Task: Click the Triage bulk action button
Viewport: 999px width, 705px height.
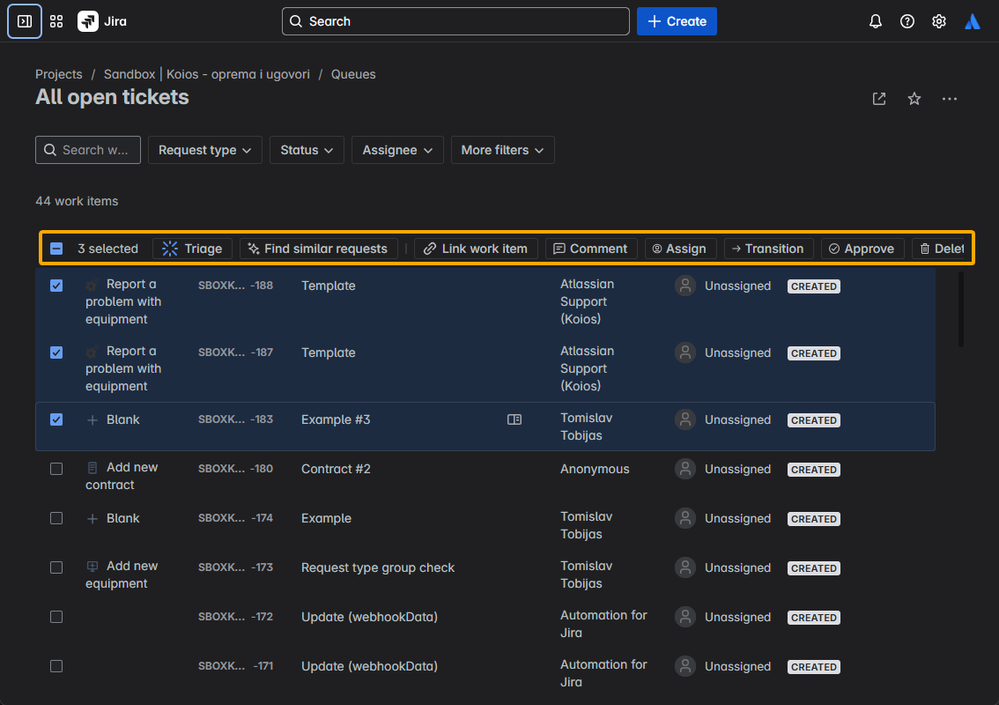Action: [192, 248]
